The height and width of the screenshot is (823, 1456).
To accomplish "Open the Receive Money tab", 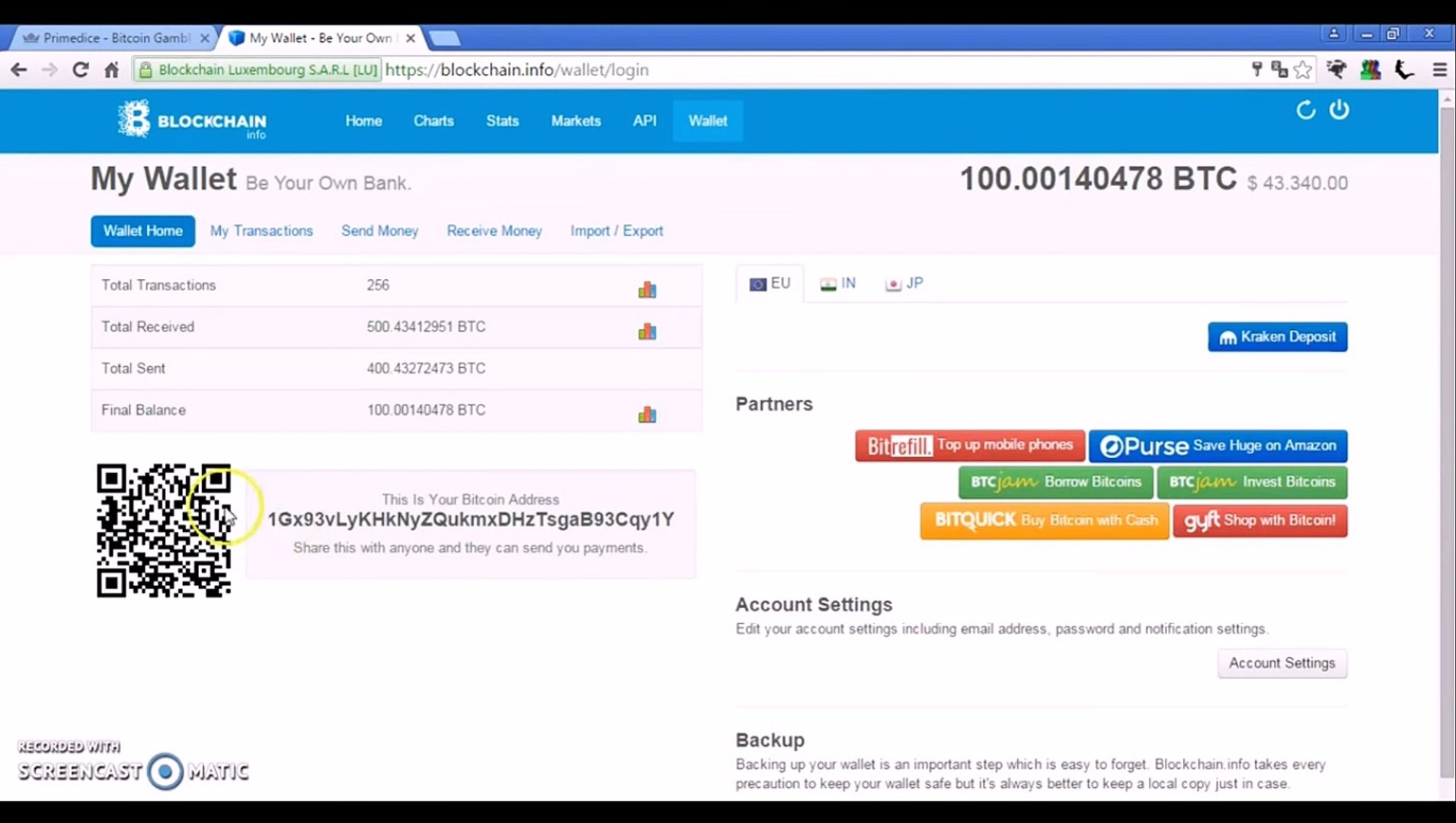I will click(x=494, y=231).
